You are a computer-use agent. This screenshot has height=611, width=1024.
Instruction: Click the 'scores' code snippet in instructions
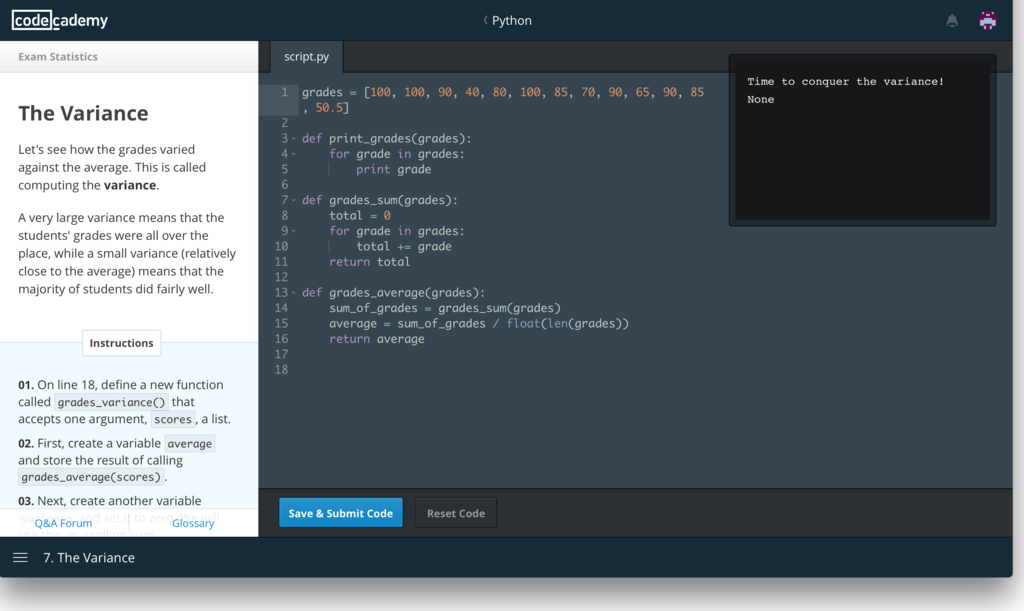coord(173,419)
